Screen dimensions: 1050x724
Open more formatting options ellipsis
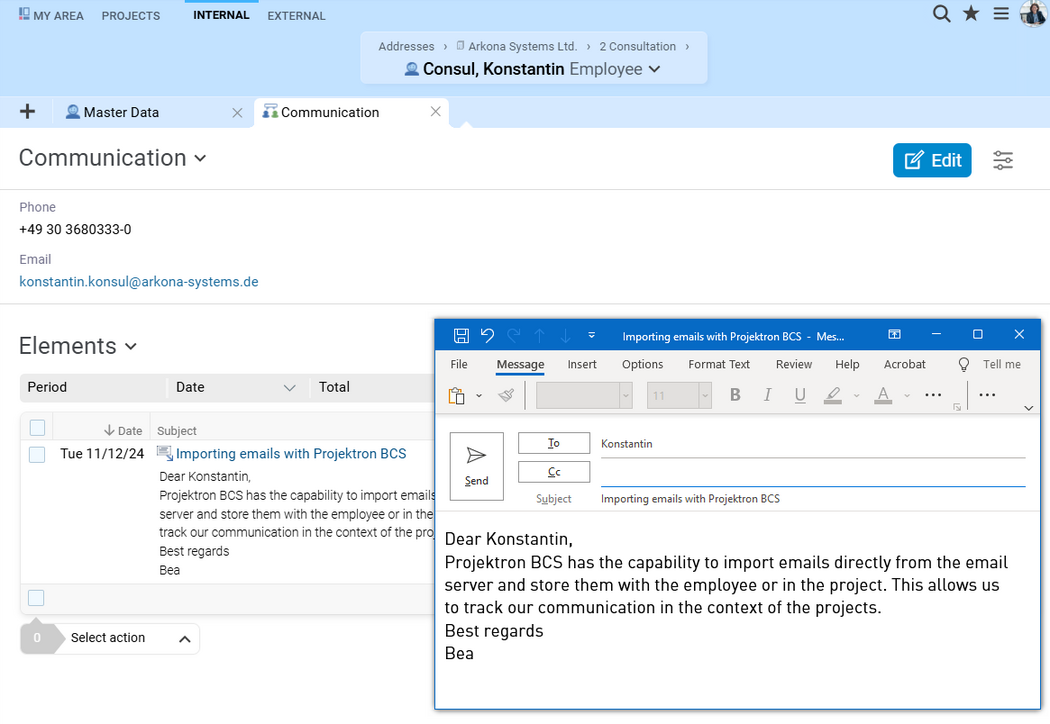pos(933,395)
